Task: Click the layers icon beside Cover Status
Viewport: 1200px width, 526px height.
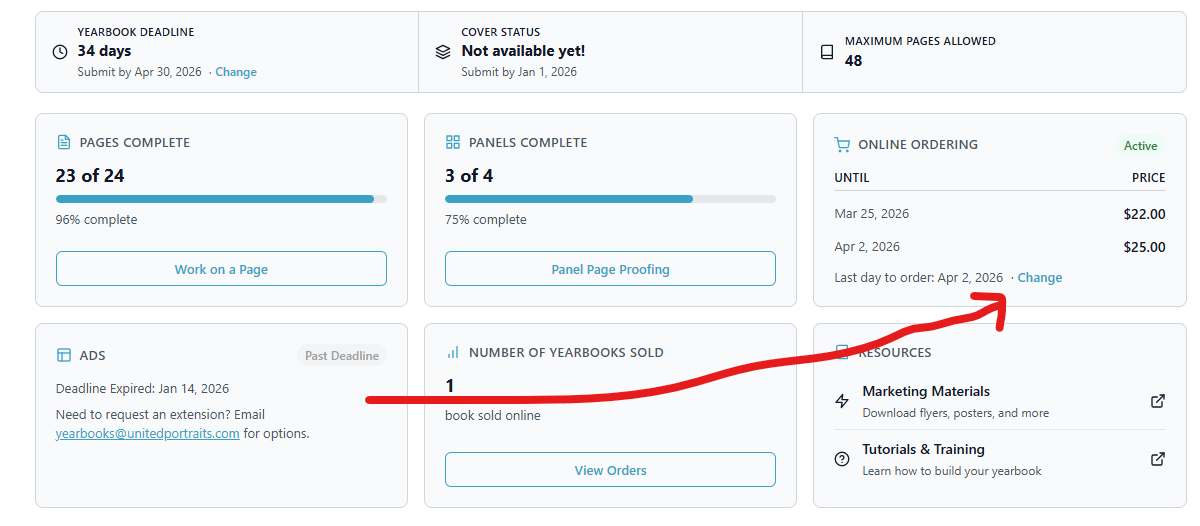Action: coord(443,52)
